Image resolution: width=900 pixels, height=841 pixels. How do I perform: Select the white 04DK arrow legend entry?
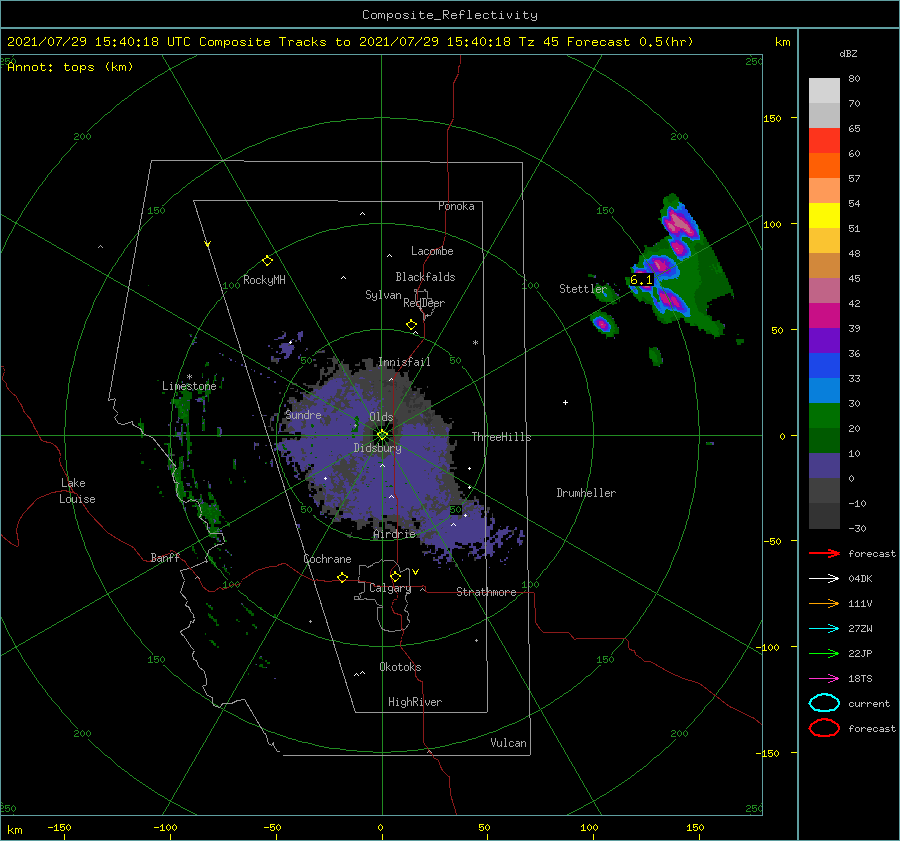click(x=824, y=579)
